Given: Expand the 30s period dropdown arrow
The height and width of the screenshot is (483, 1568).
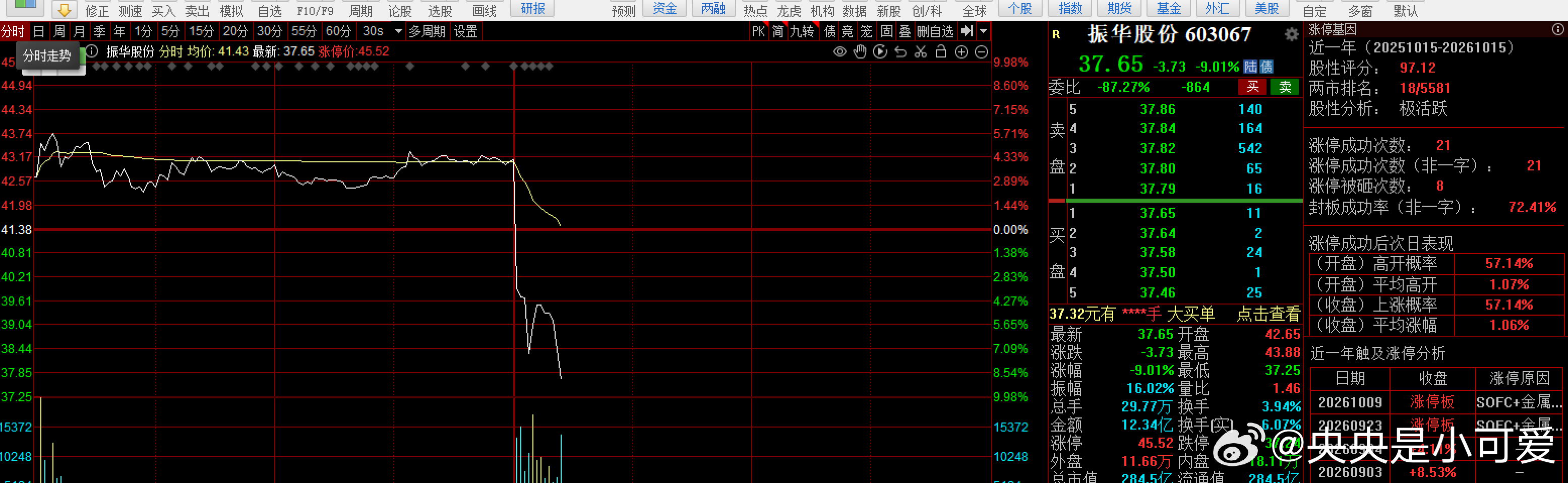Looking at the screenshot, I should pyautogui.click(x=398, y=31).
